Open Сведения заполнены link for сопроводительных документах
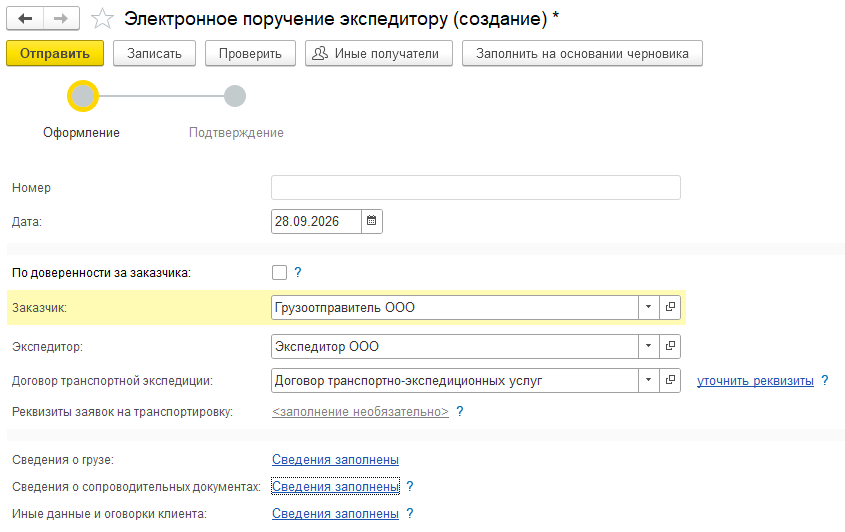The height and width of the screenshot is (532, 845). [x=335, y=487]
